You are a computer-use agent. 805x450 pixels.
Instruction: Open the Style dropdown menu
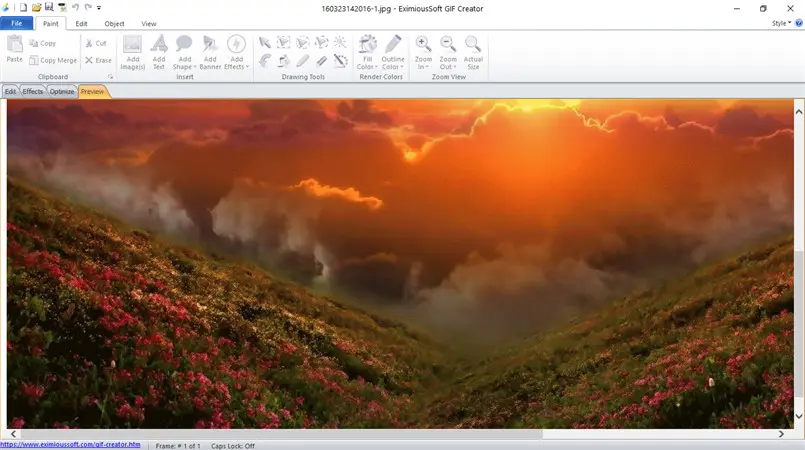coord(781,24)
